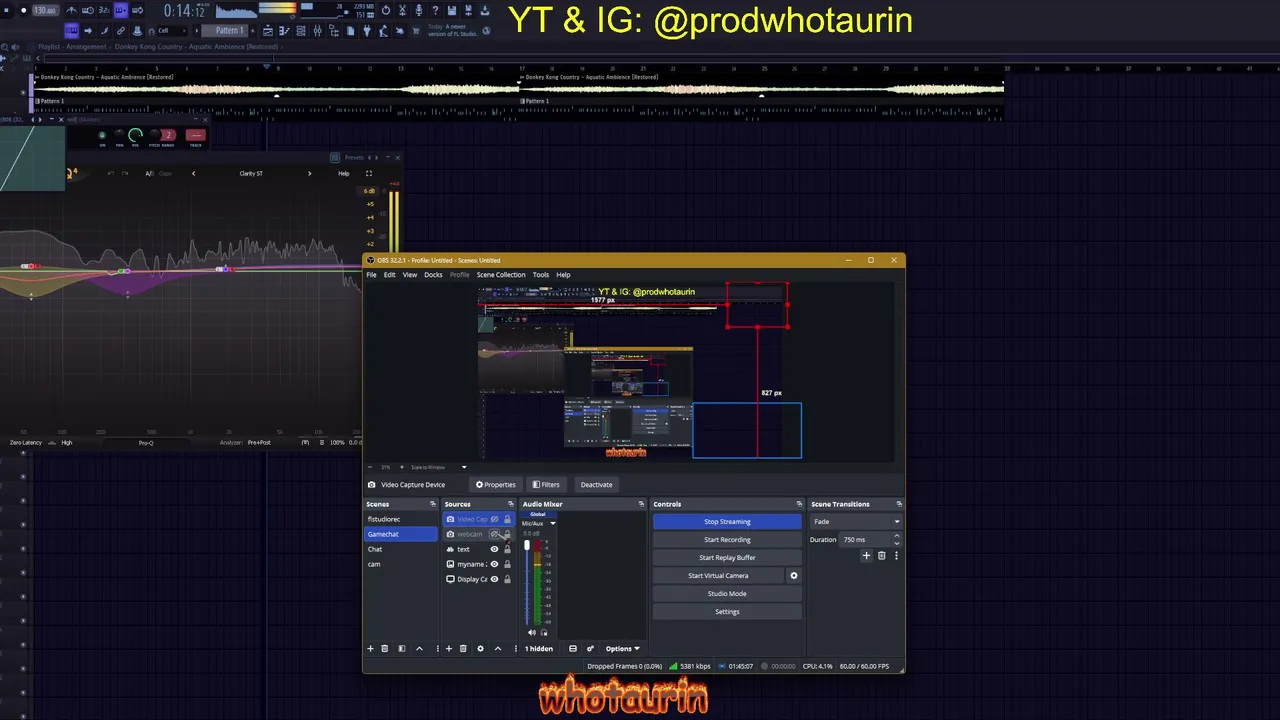Open Mic/Aux channel dropdown arrow
This screenshot has height=720, width=1280.
pyautogui.click(x=552, y=524)
